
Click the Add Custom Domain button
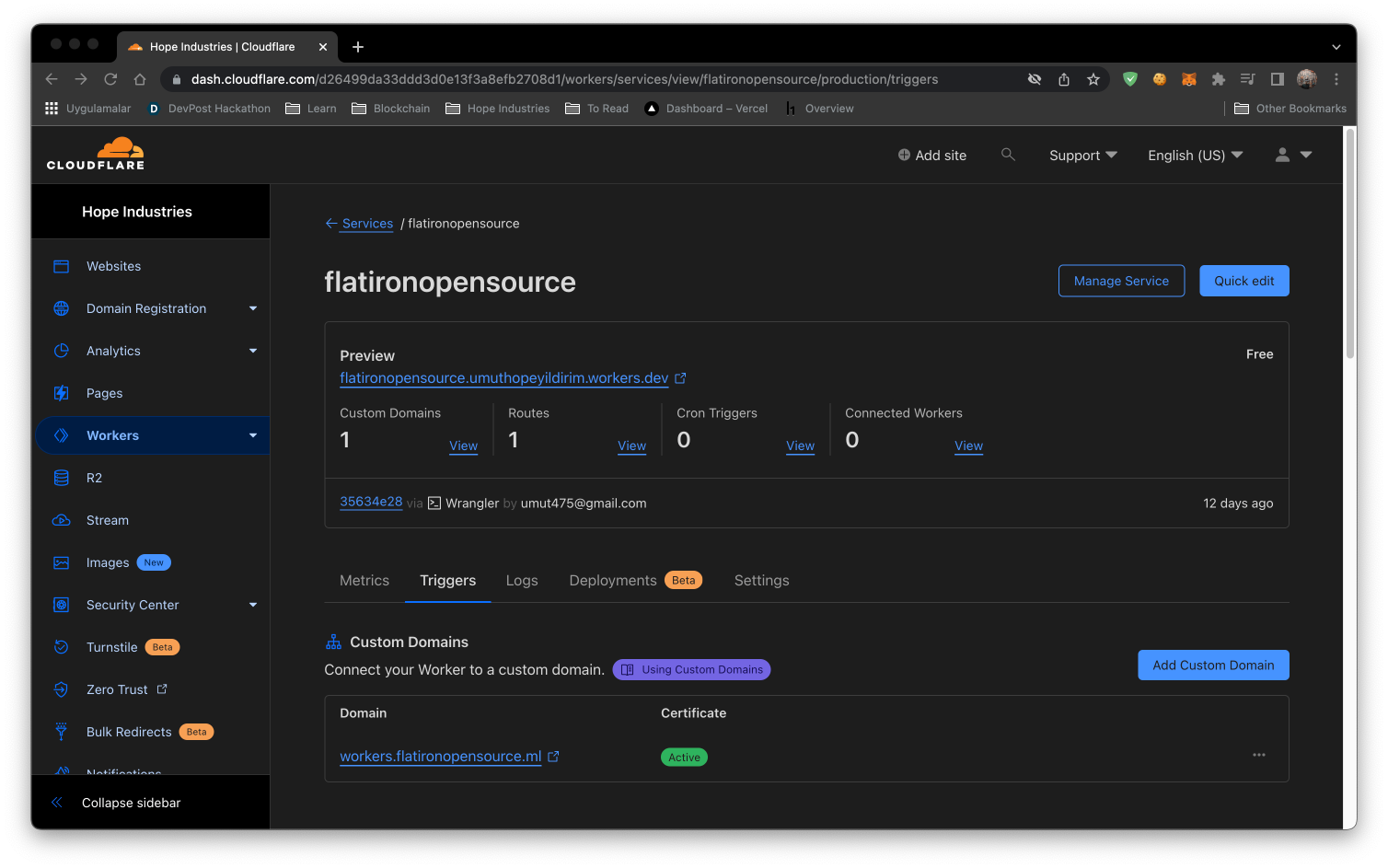coord(1213,665)
